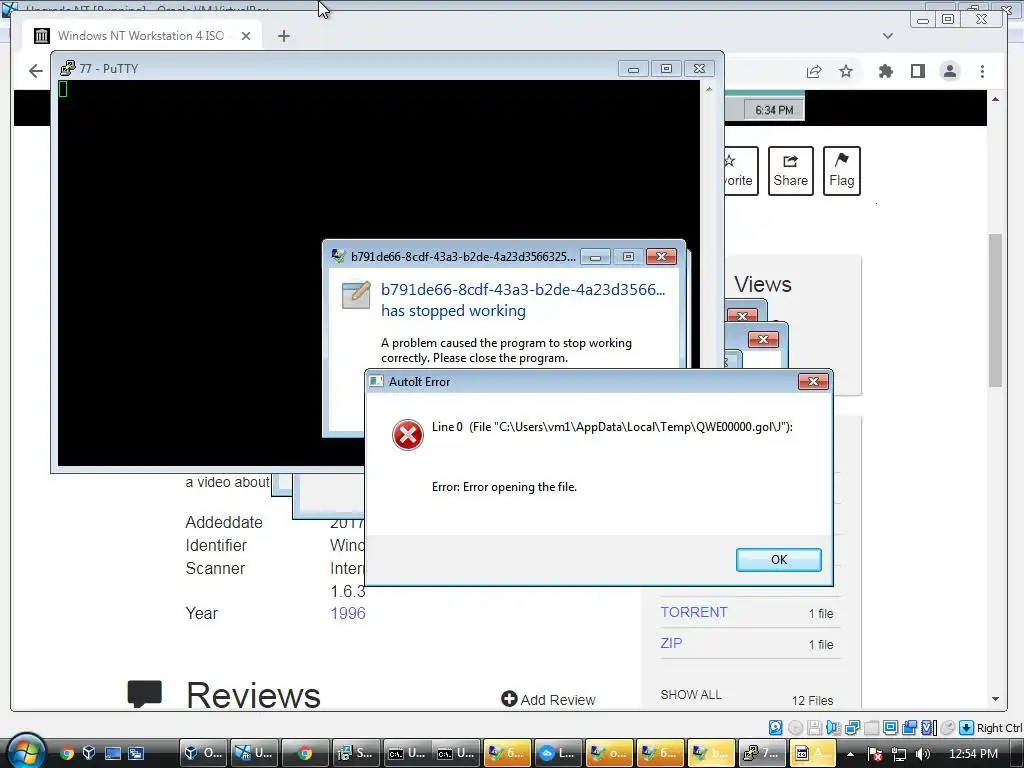
Task: Click OK in the AutoIt Error dialog
Action: pyautogui.click(x=778, y=560)
